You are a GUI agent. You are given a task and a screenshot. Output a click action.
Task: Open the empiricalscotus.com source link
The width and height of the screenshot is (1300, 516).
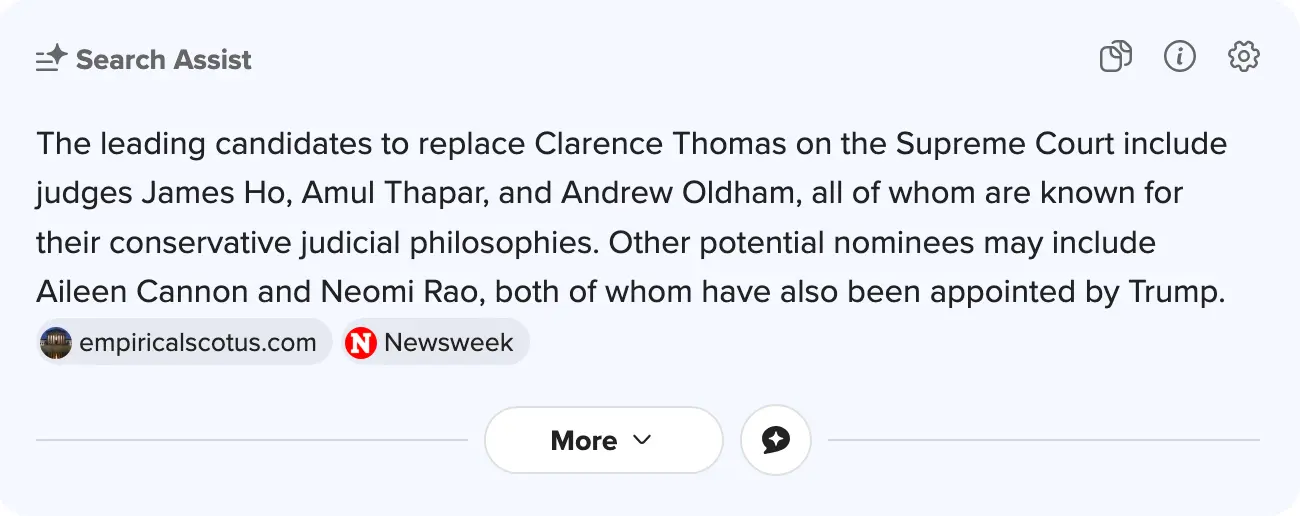click(198, 343)
